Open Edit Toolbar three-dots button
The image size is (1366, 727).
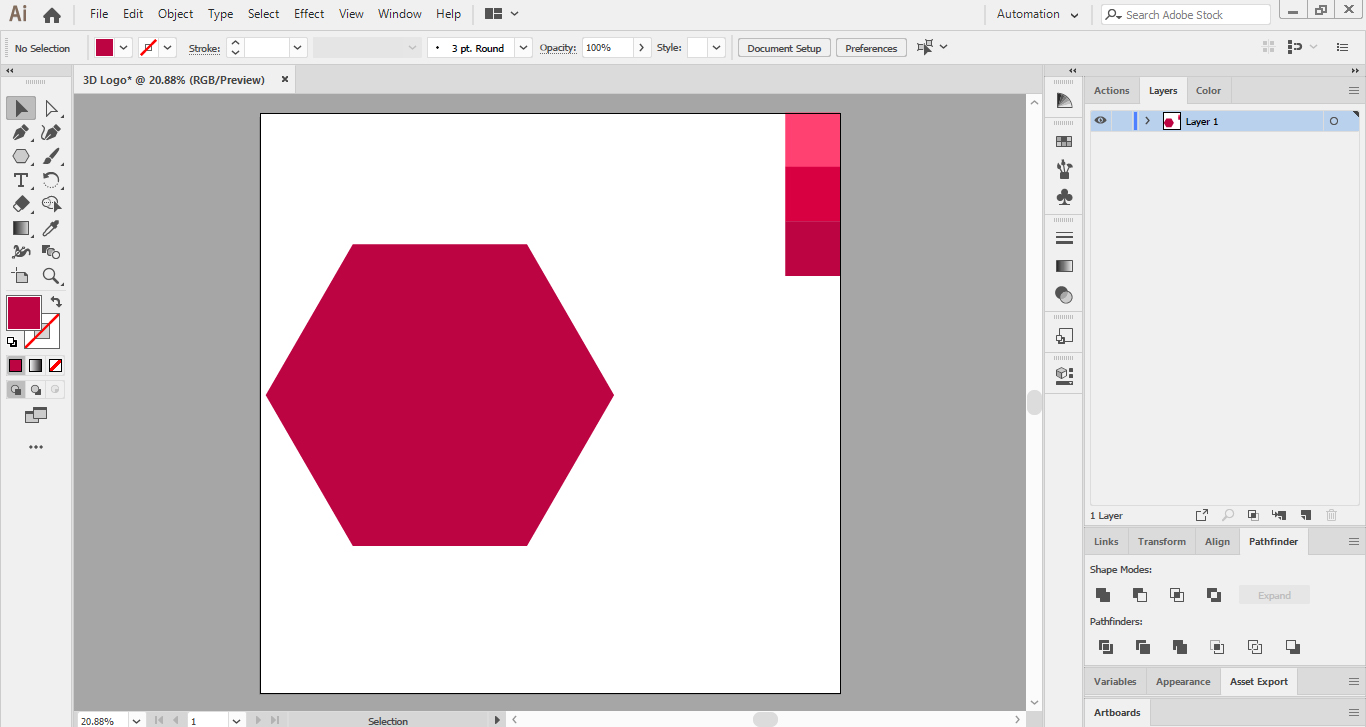[36, 447]
